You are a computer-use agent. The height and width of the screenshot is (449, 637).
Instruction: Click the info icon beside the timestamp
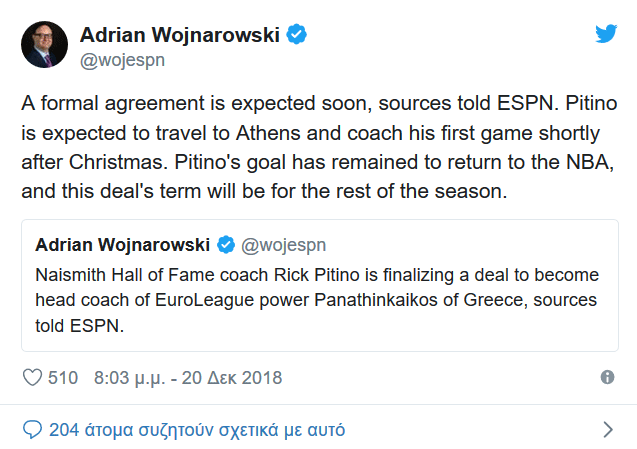pyautogui.click(x=606, y=378)
